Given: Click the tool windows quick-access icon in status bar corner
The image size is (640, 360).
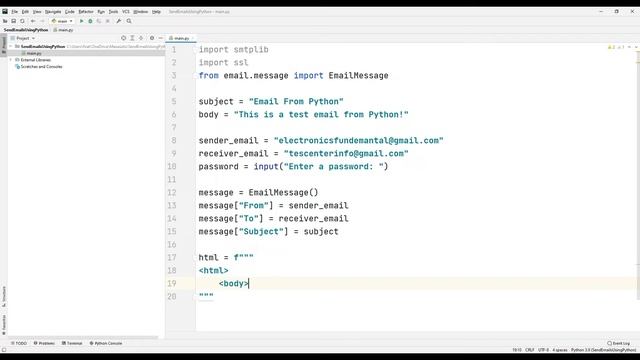Looking at the screenshot, I should coord(4,350).
